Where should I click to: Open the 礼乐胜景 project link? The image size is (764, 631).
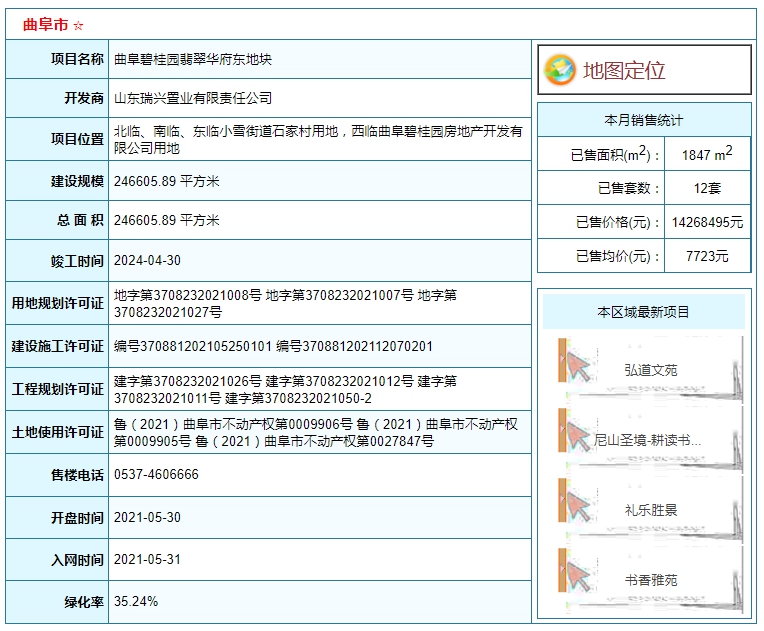(651, 510)
